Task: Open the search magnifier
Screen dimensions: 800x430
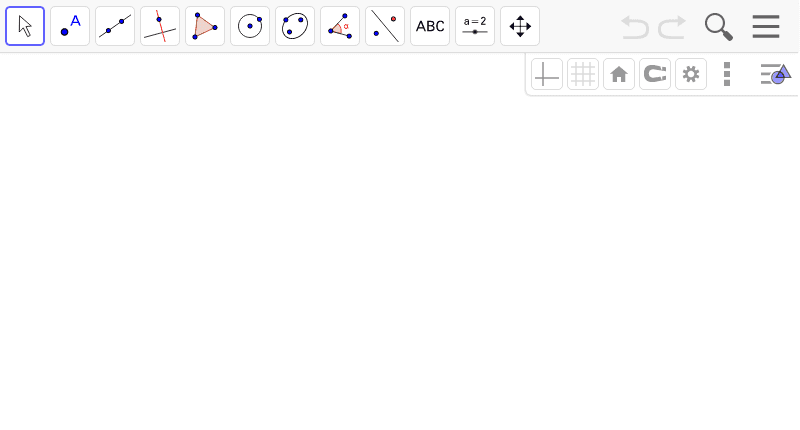Action: pyautogui.click(x=718, y=27)
